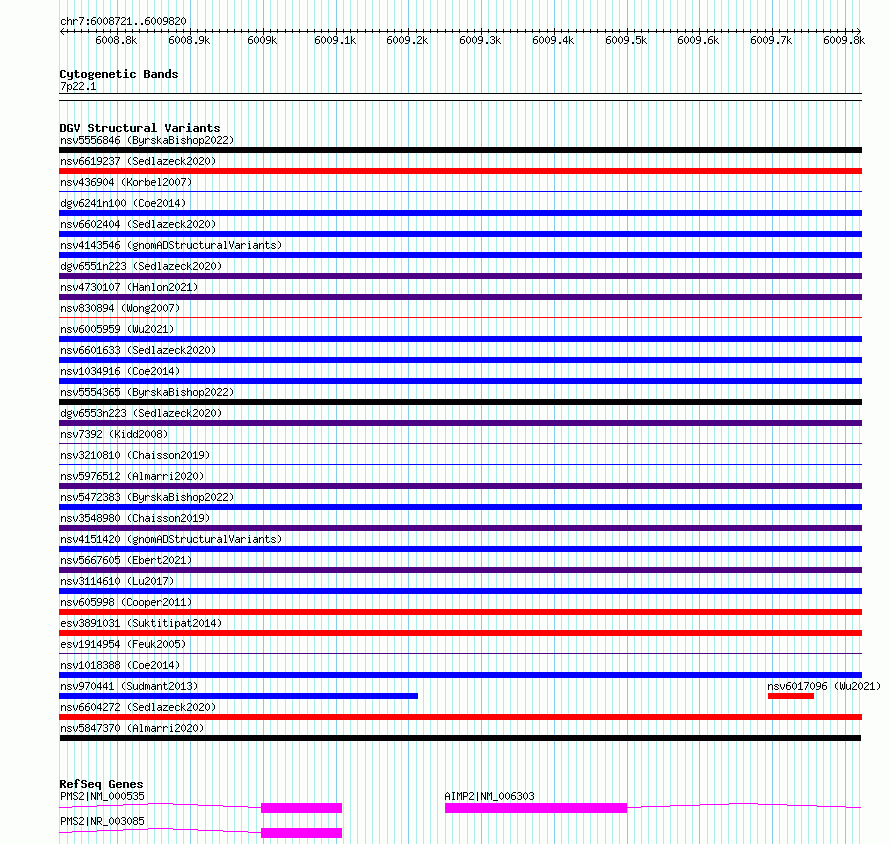Click nsv1018388 (Coe2014) label
Viewport: 890px width, 844px height.
[120, 665]
